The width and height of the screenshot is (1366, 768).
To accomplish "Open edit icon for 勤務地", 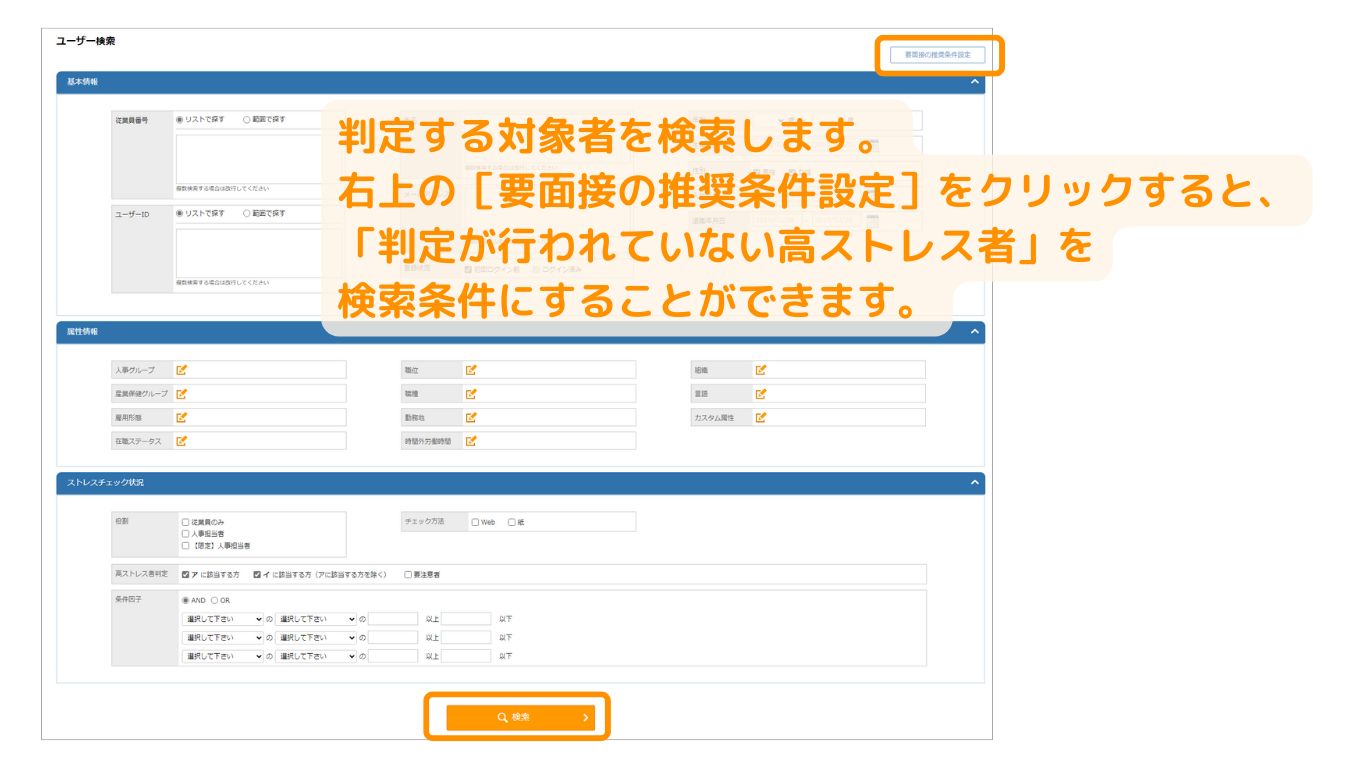I will [x=471, y=417].
